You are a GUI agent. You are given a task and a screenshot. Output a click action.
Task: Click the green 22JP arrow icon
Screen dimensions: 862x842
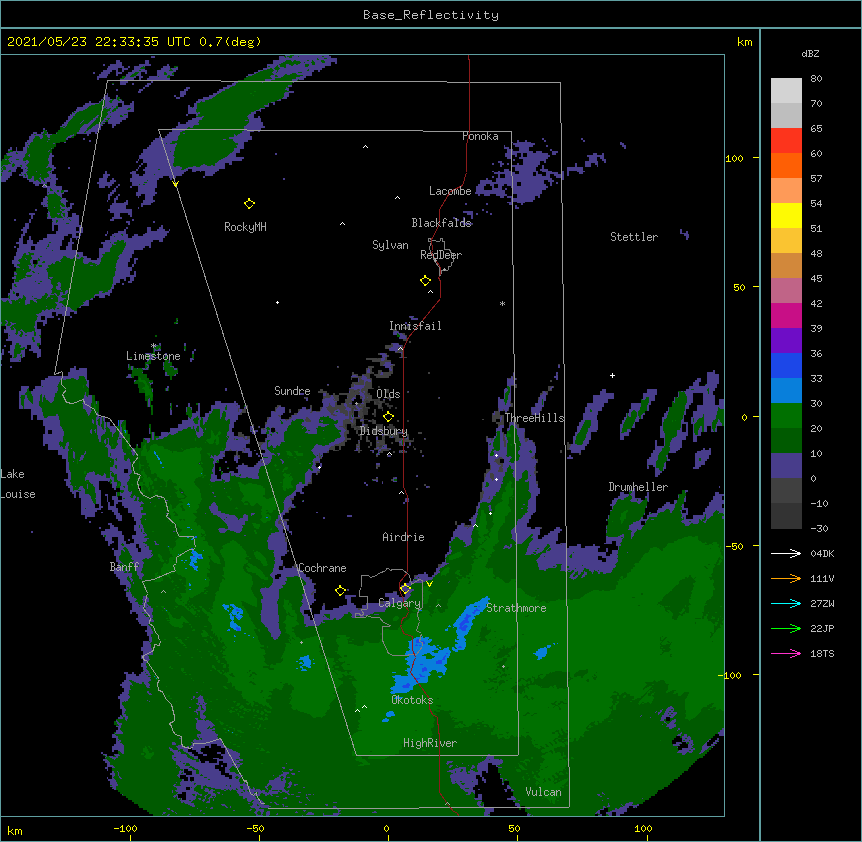[786, 628]
